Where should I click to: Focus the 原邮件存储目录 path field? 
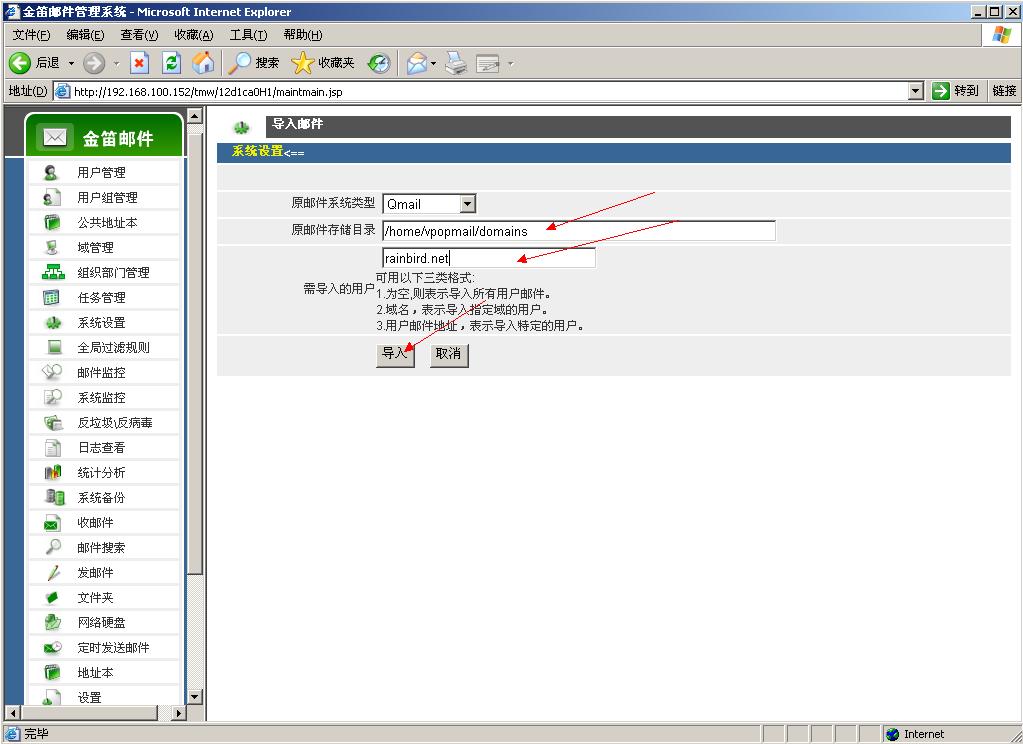pos(579,231)
